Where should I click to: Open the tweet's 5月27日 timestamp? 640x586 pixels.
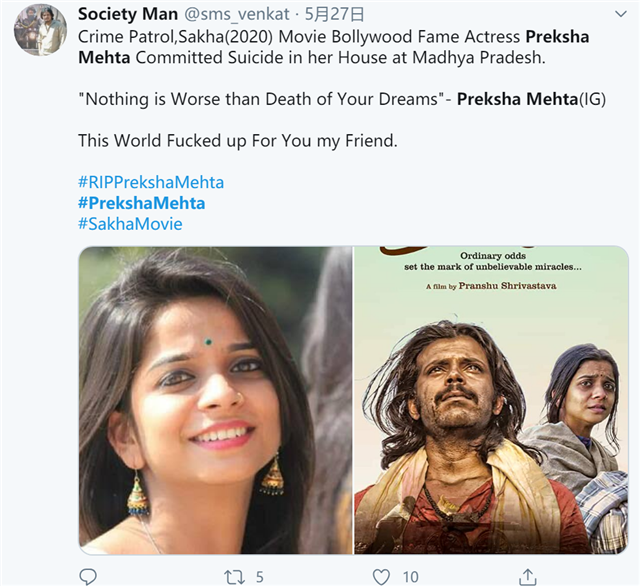click(x=334, y=15)
